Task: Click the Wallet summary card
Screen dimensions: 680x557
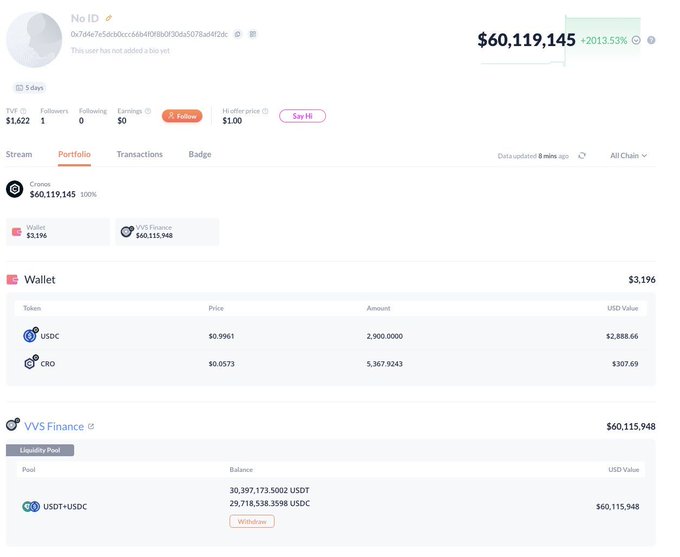Action: click(58, 232)
